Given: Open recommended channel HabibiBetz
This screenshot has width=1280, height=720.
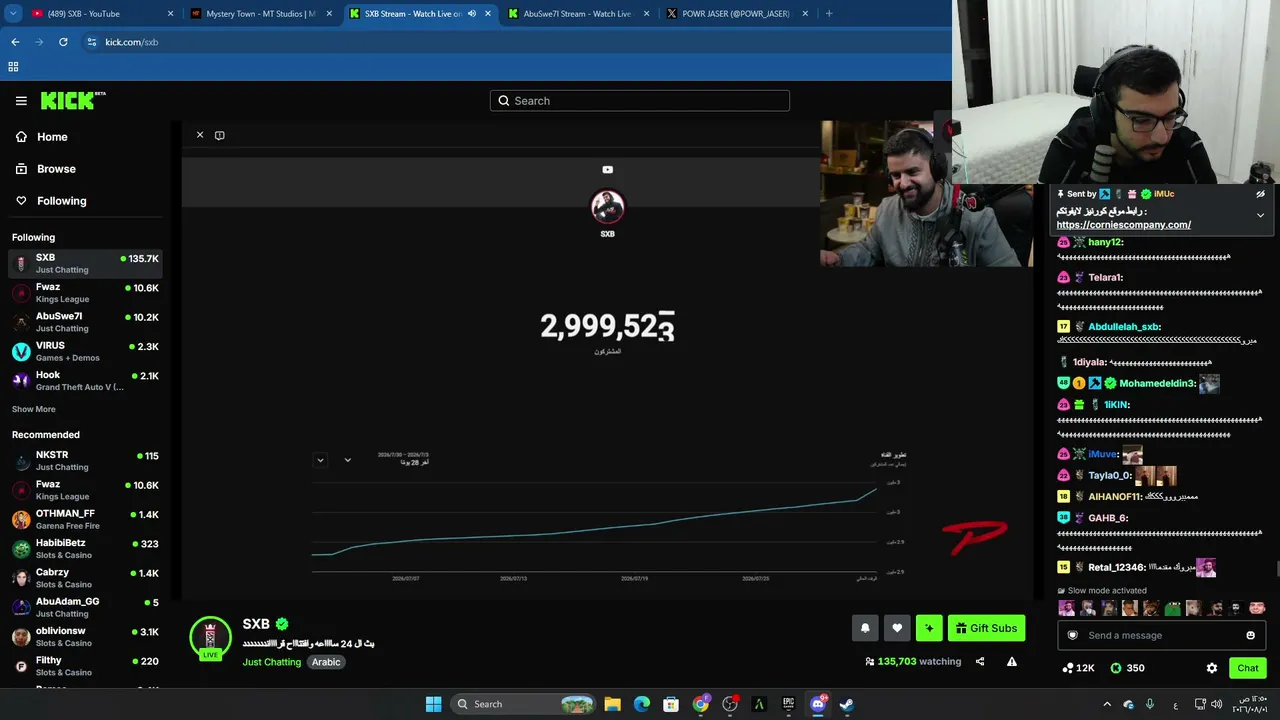Looking at the screenshot, I should pyautogui.click(x=85, y=549).
